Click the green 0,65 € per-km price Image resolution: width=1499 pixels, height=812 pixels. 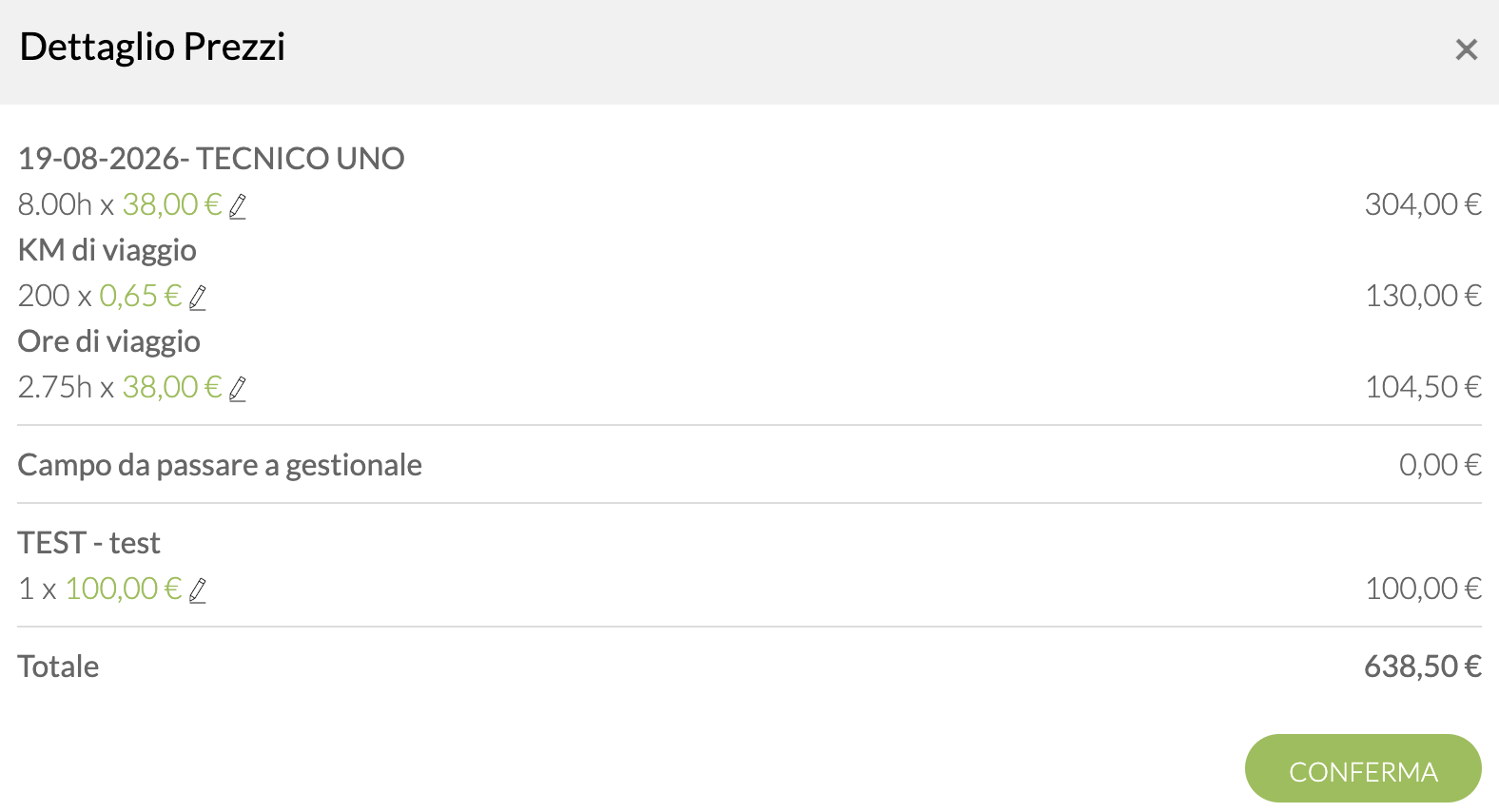pos(141,296)
